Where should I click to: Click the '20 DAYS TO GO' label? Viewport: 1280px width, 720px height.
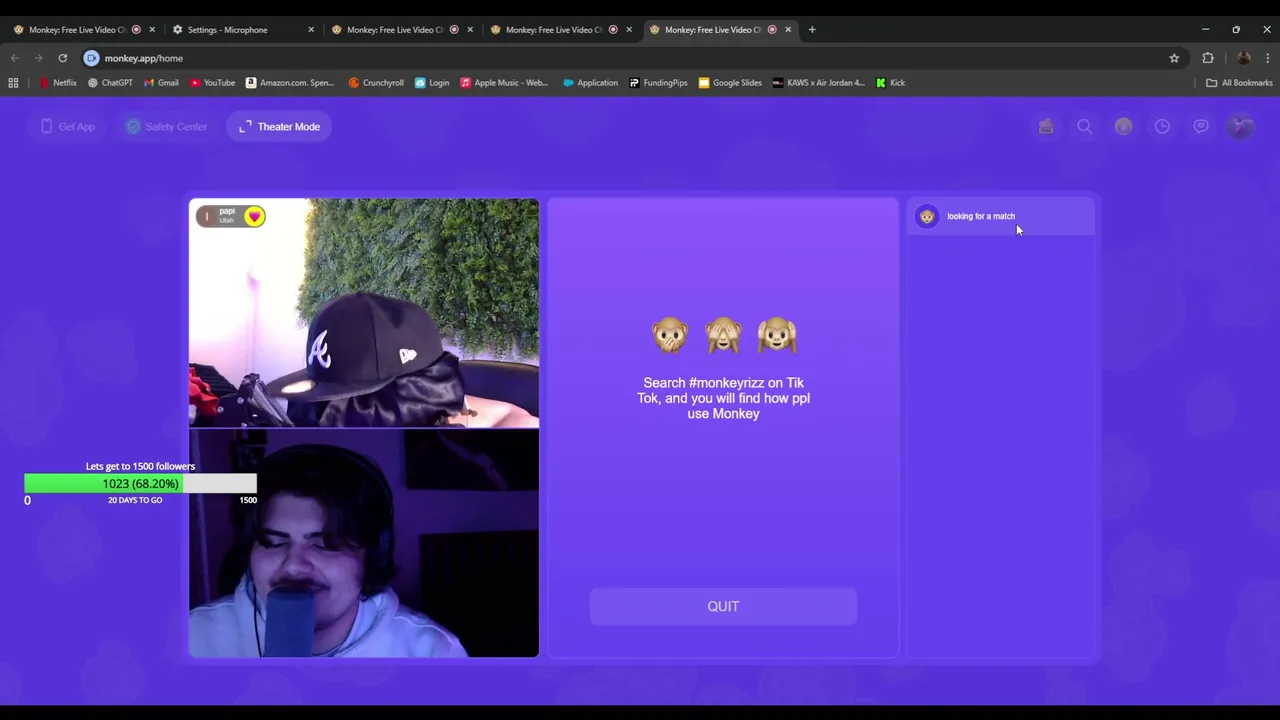pos(135,500)
